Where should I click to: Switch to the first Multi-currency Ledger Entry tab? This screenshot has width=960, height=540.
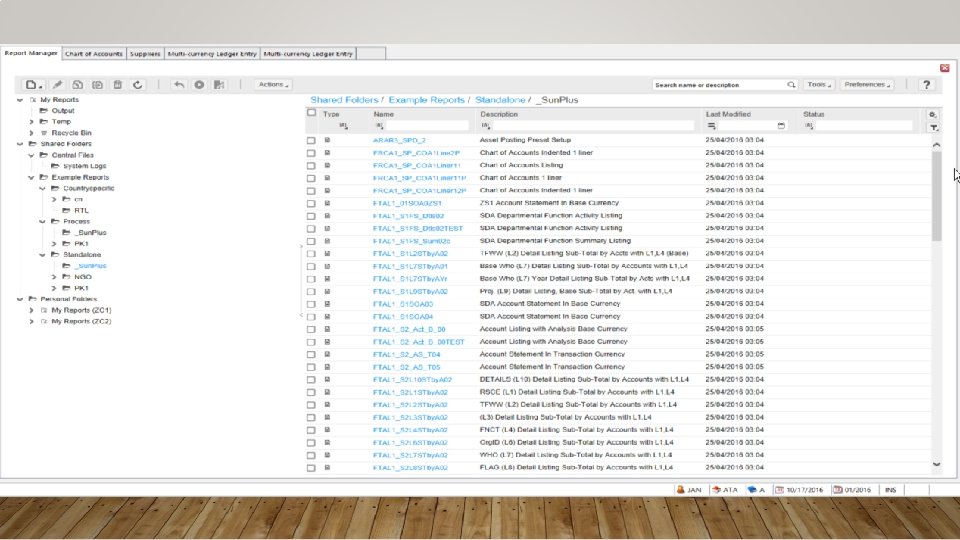[212, 54]
